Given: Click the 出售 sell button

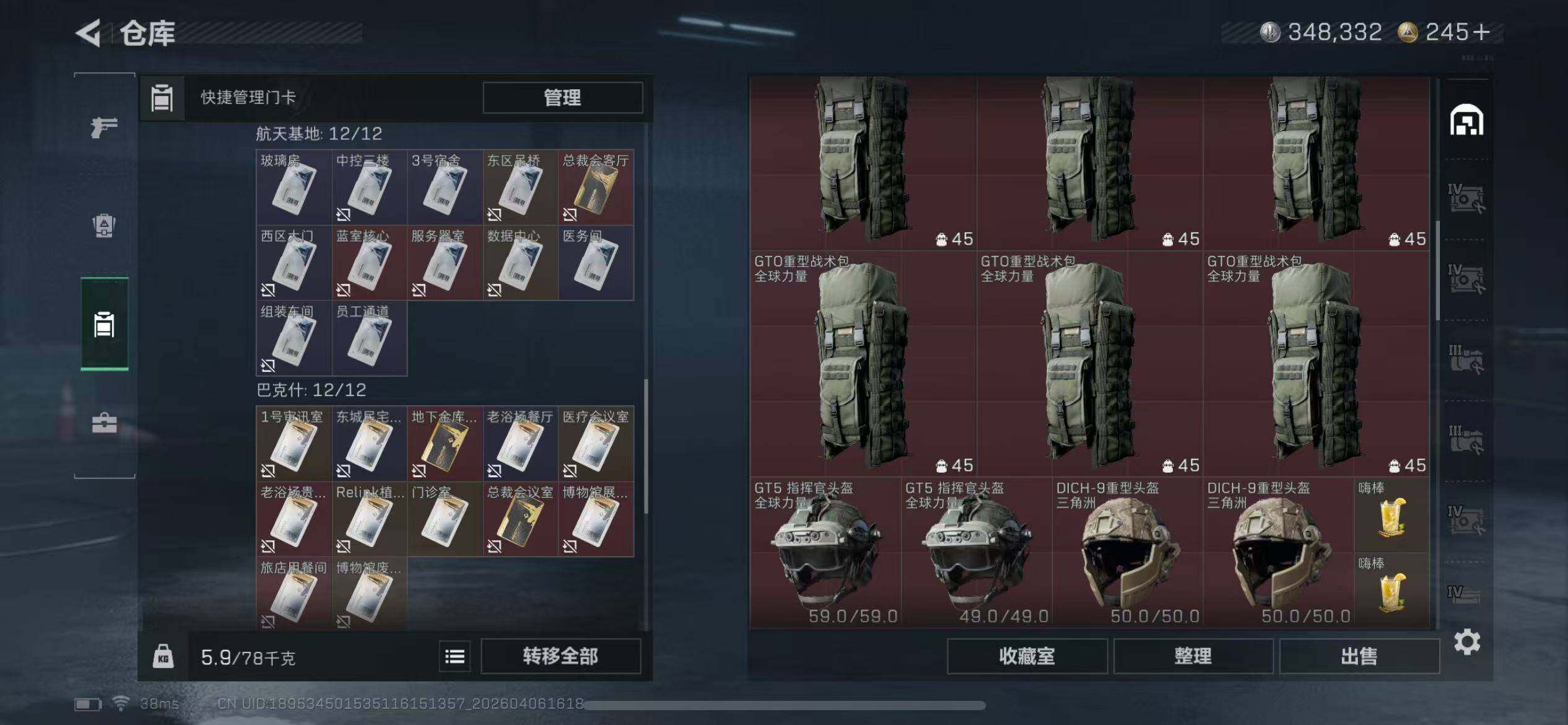Looking at the screenshot, I should pyautogui.click(x=1359, y=656).
